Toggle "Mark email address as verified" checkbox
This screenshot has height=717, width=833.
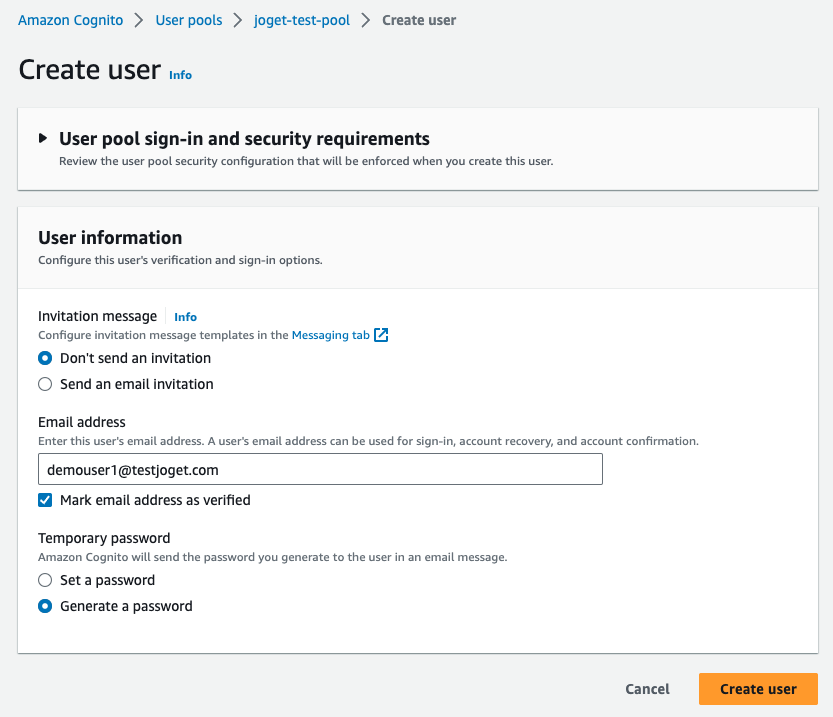(45, 500)
